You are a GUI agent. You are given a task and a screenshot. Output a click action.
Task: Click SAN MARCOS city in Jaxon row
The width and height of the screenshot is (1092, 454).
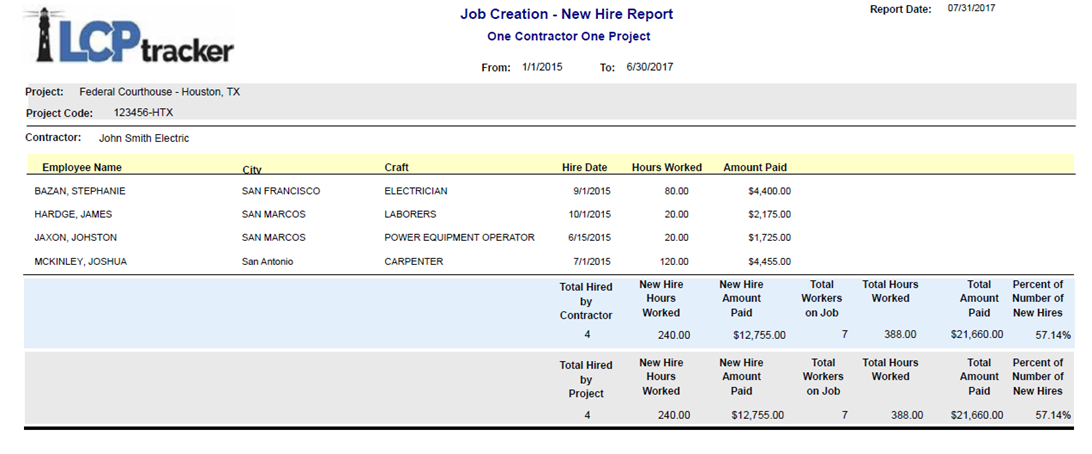pyautogui.click(x=274, y=237)
